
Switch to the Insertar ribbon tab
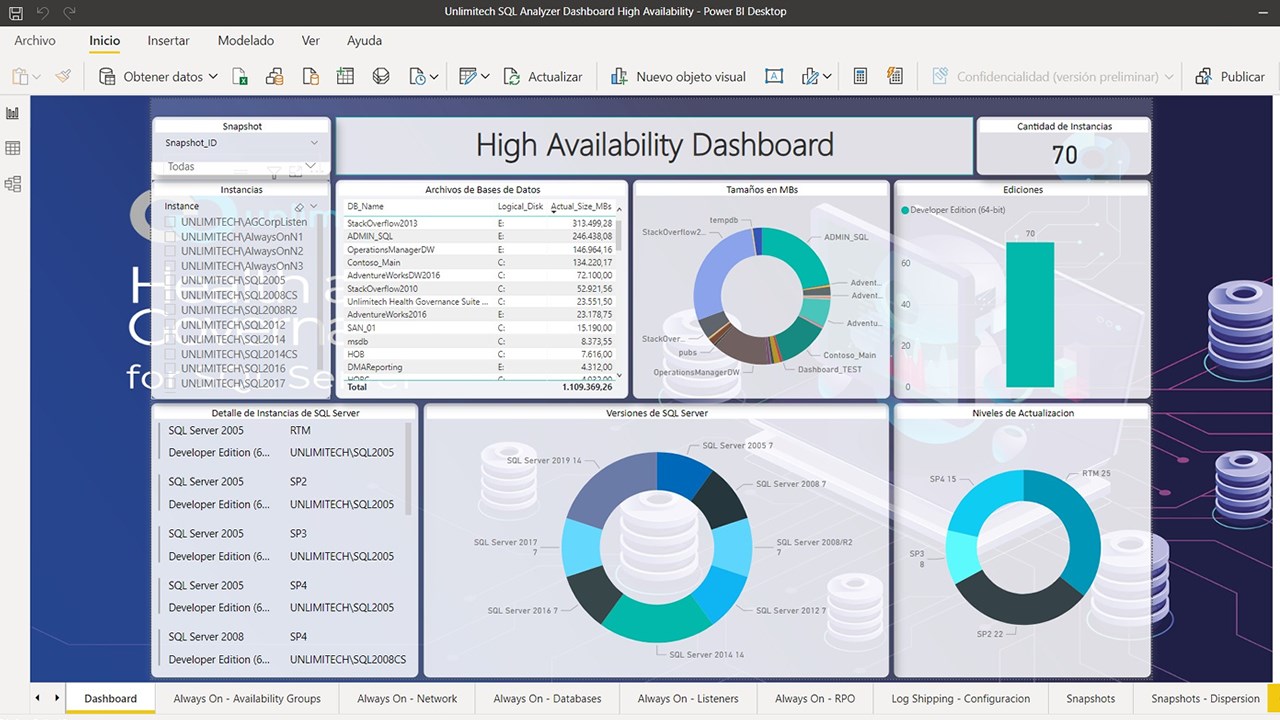(x=168, y=41)
